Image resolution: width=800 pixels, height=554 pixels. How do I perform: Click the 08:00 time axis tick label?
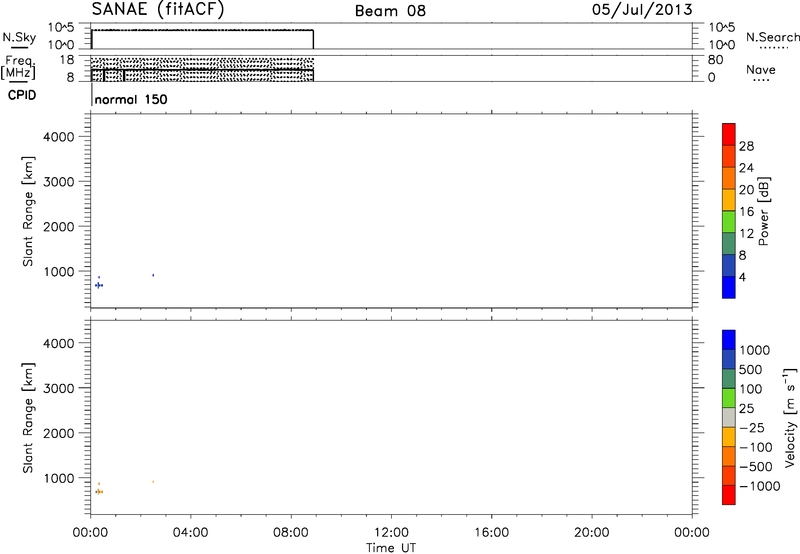click(291, 533)
